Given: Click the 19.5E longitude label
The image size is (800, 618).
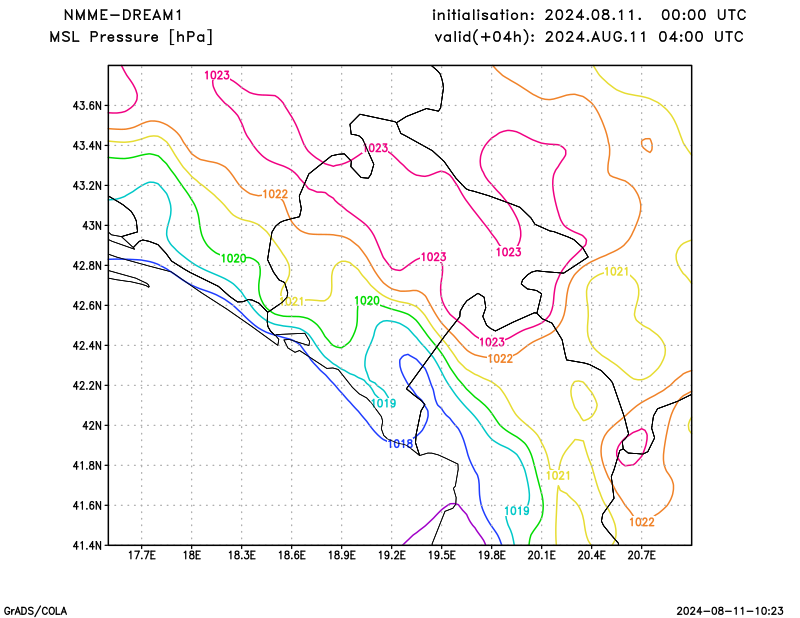Looking at the screenshot, I should pos(441,555).
